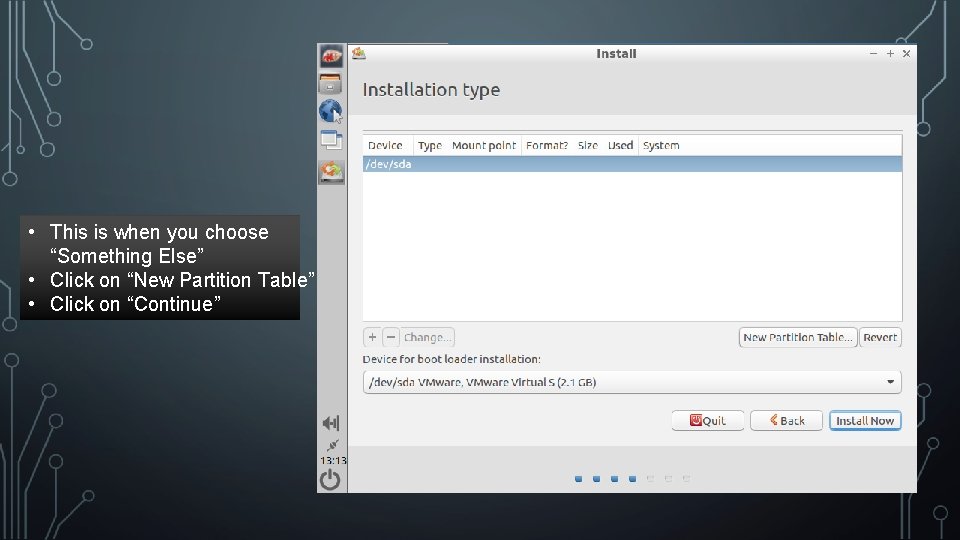Click New Partition Table... button
Image resolution: width=960 pixels, height=540 pixels.
point(798,337)
